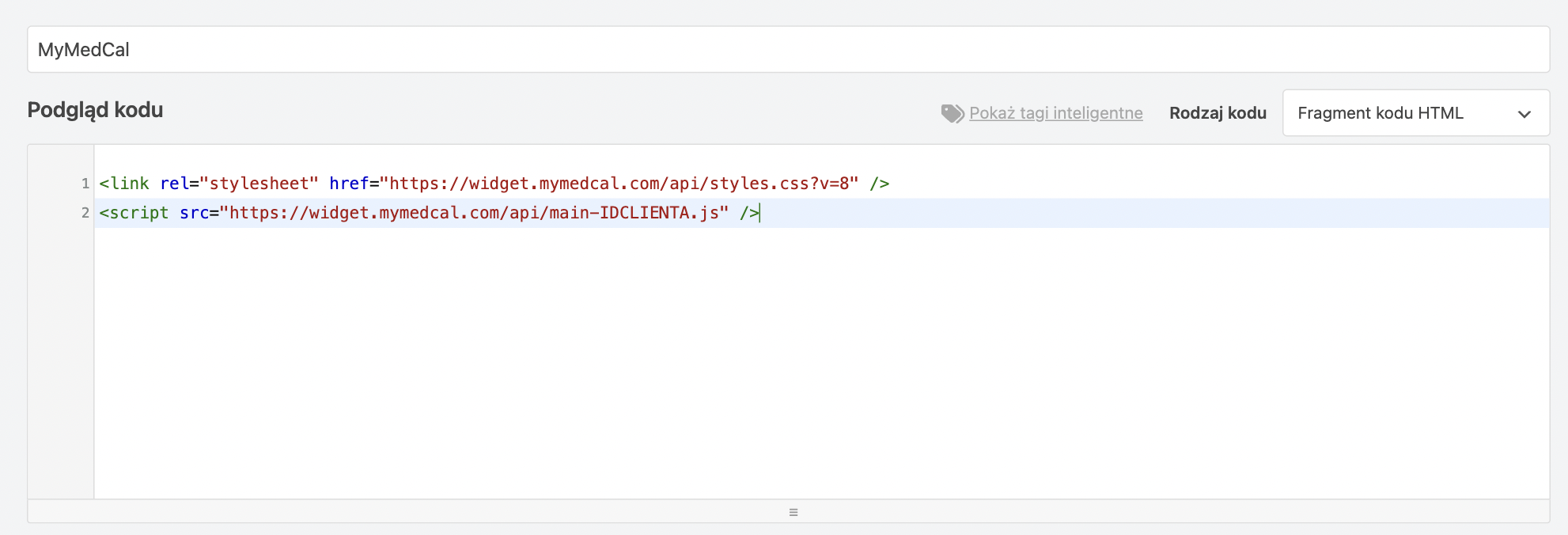Expand the Fragment kodu HTML dropdown
This screenshot has height=535, width=1568.
1415,113
